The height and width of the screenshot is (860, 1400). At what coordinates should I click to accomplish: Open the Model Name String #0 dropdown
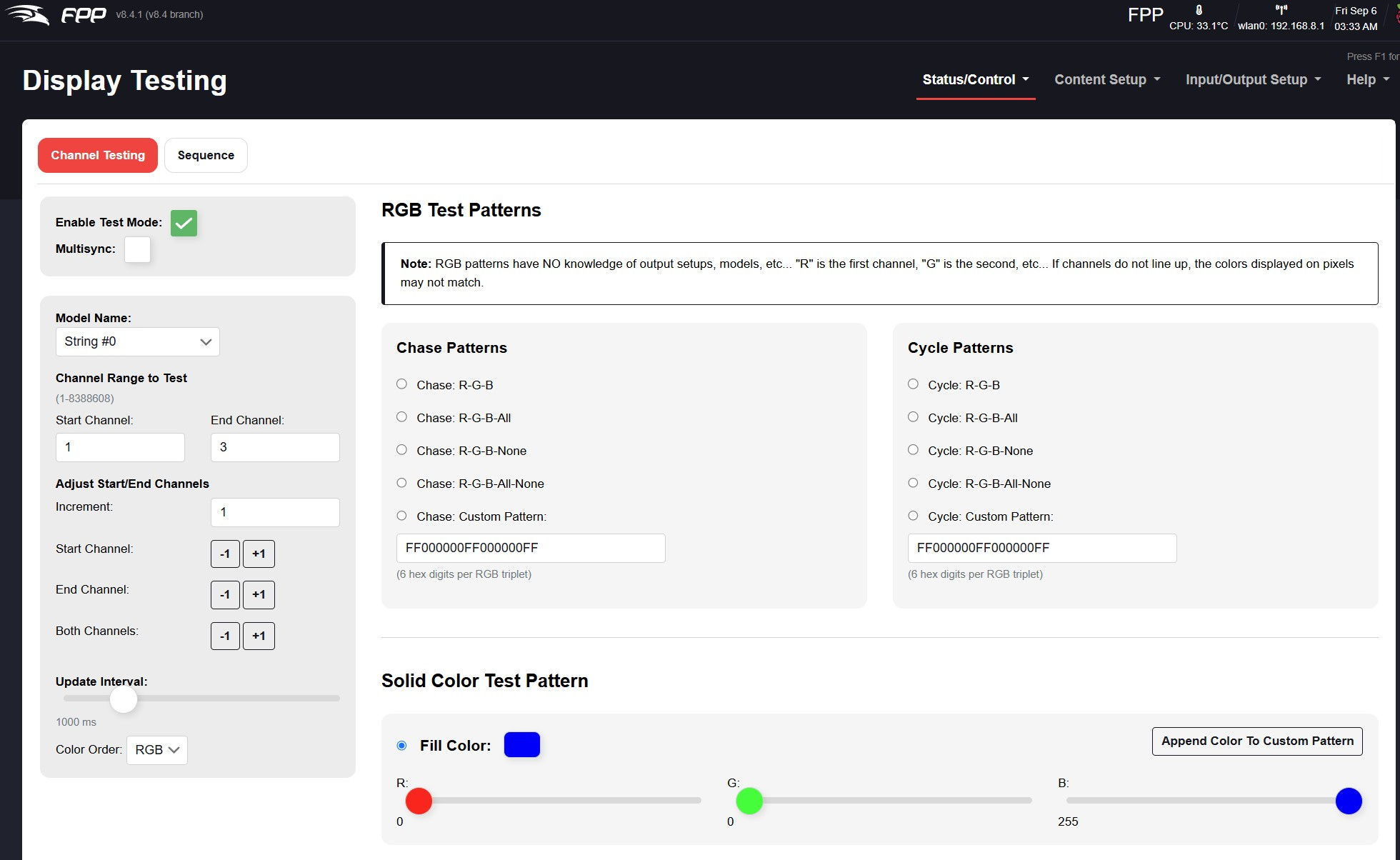click(137, 341)
